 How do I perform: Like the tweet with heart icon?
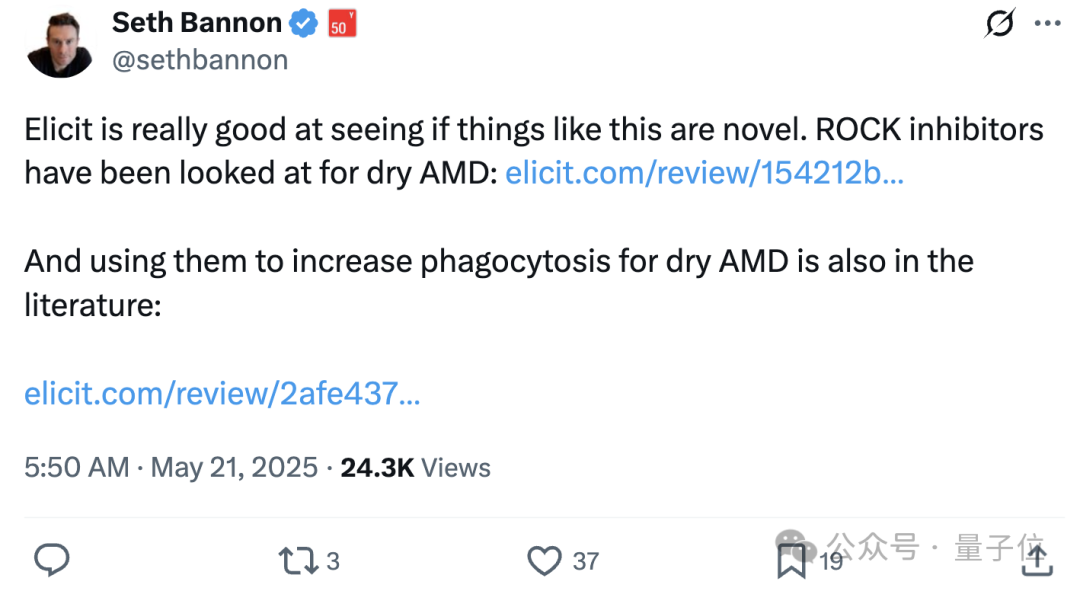[544, 561]
